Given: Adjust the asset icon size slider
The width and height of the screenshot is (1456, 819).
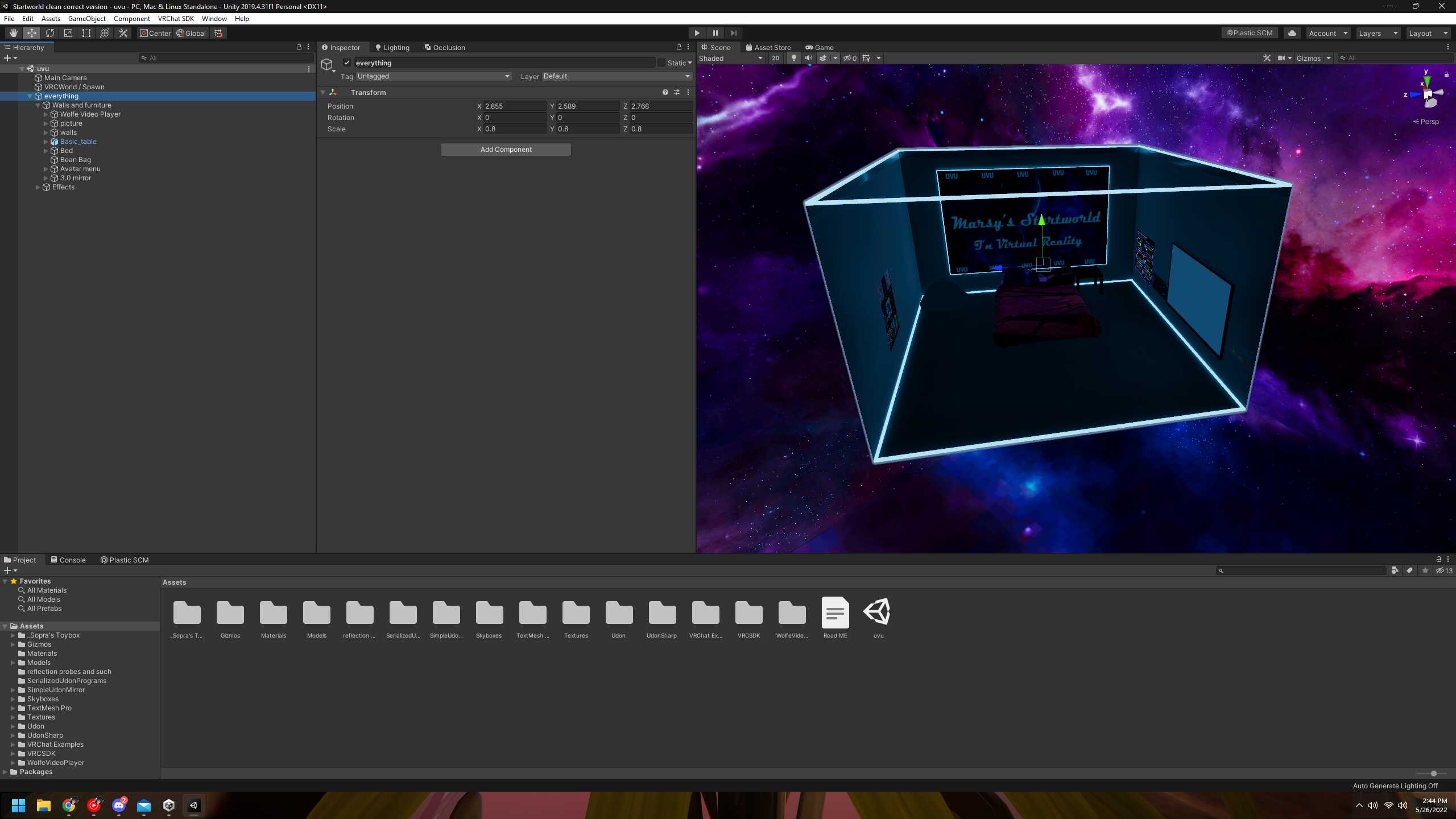Looking at the screenshot, I should (1433, 773).
